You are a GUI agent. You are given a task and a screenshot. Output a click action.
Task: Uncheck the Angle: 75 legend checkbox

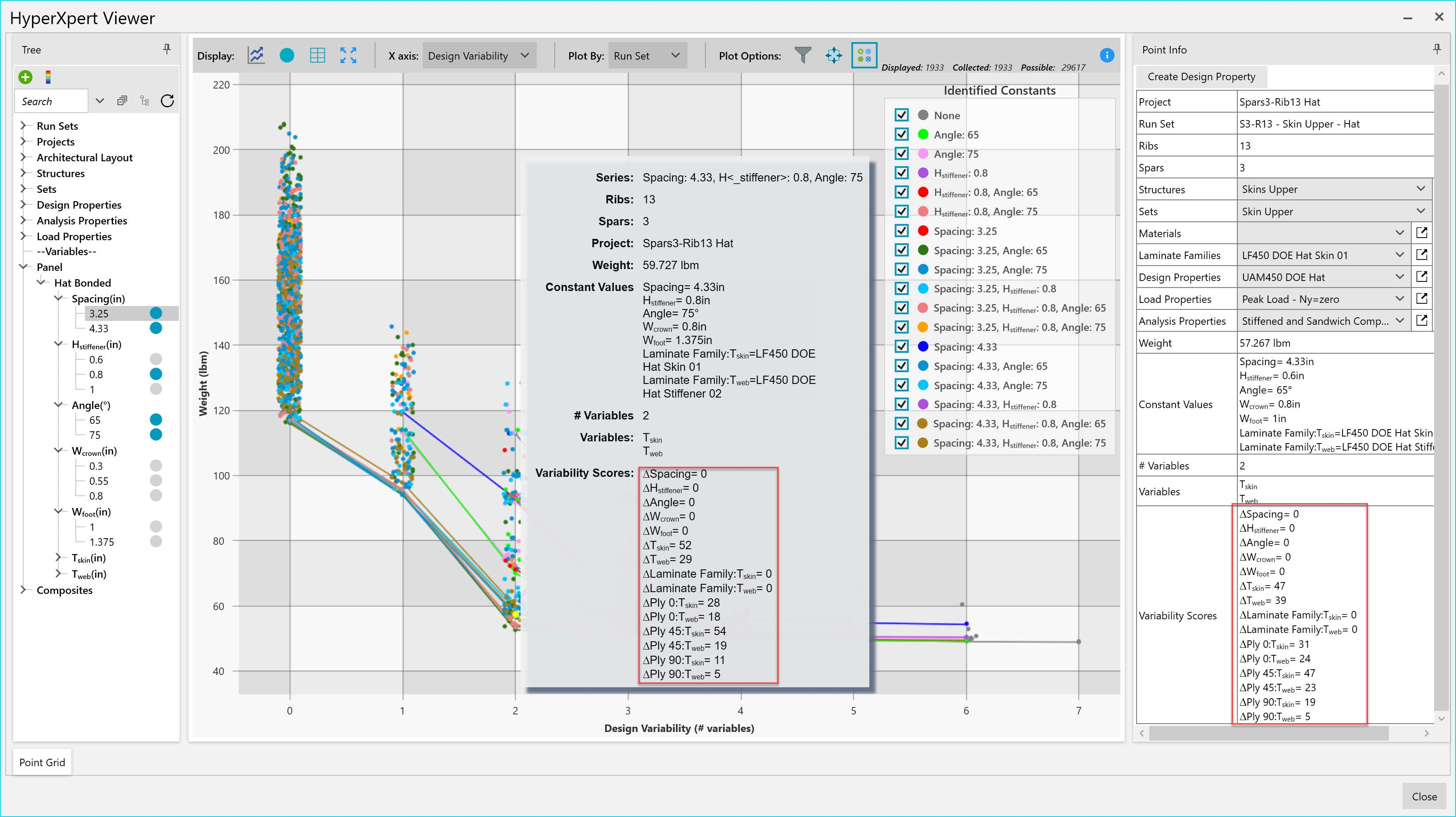click(x=902, y=154)
